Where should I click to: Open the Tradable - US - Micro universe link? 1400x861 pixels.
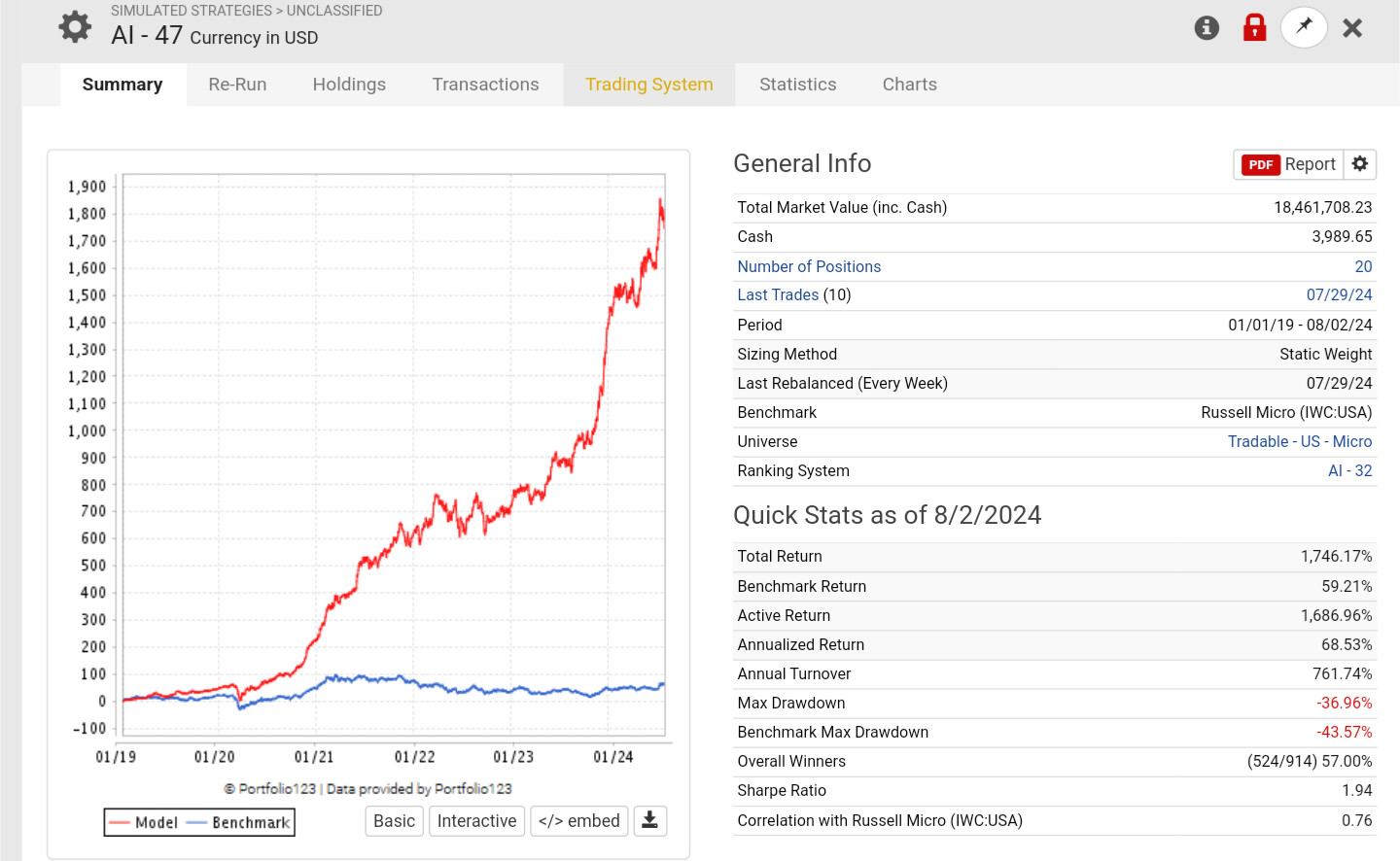tap(1300, 441)
